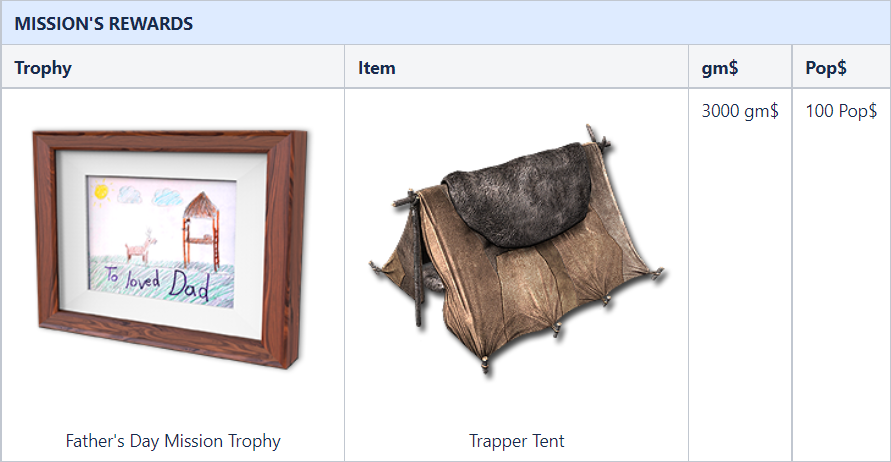The image size is (891, 462).
Task: Click the Trapper Tent caption text
Action: point(517,441)
